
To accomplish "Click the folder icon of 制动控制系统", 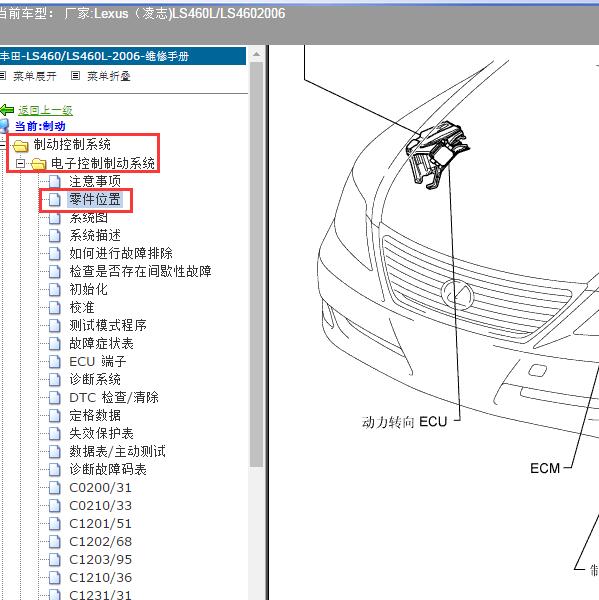I will tap(20, 145).
